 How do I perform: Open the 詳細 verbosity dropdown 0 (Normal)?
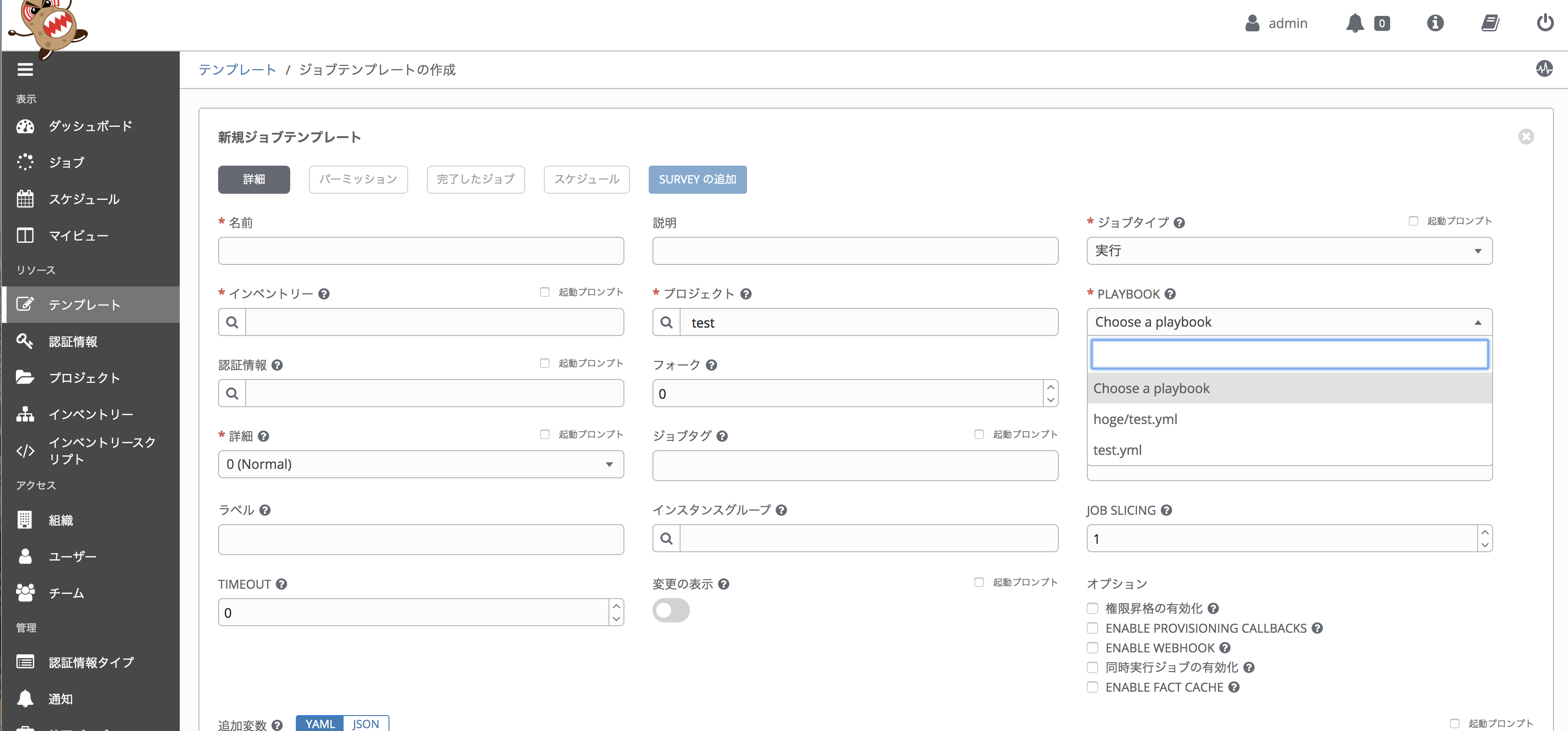click(x=420, y=464)
